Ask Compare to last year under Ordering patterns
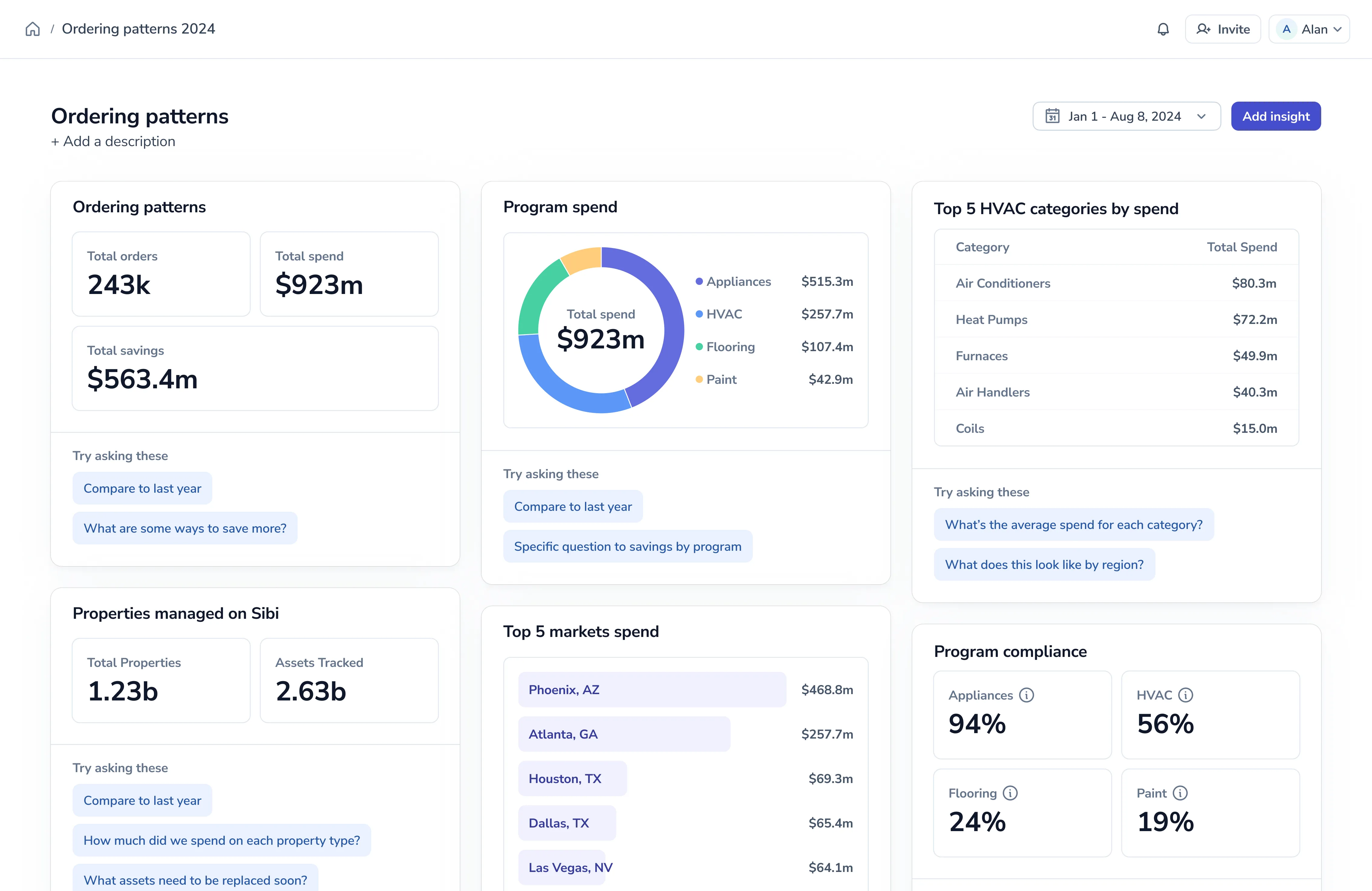 coord(142,488)
